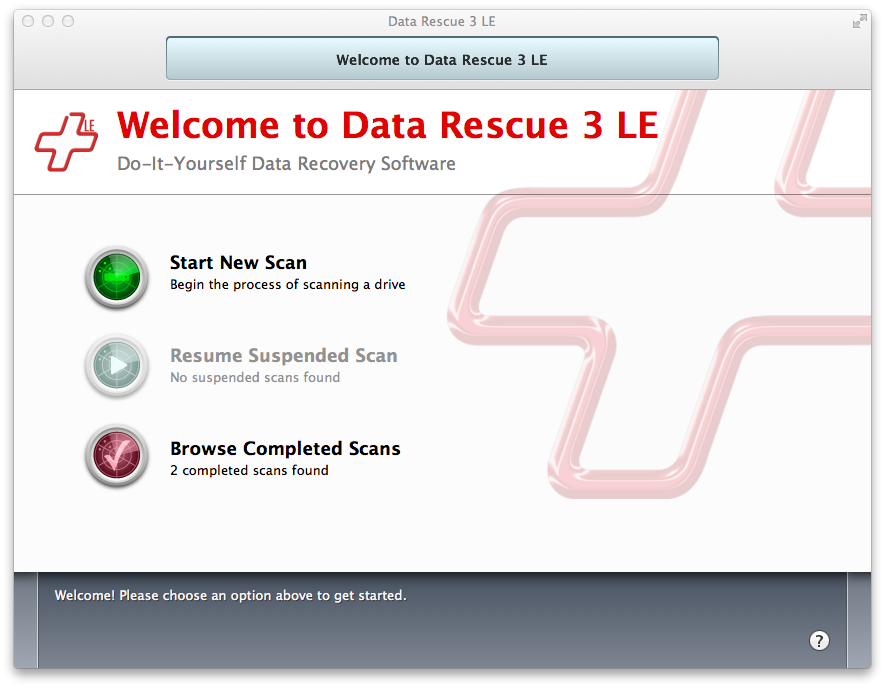Click the text "2 completed scans found"
This screenshot has width=885, height=688.
[x=249, y=470]
